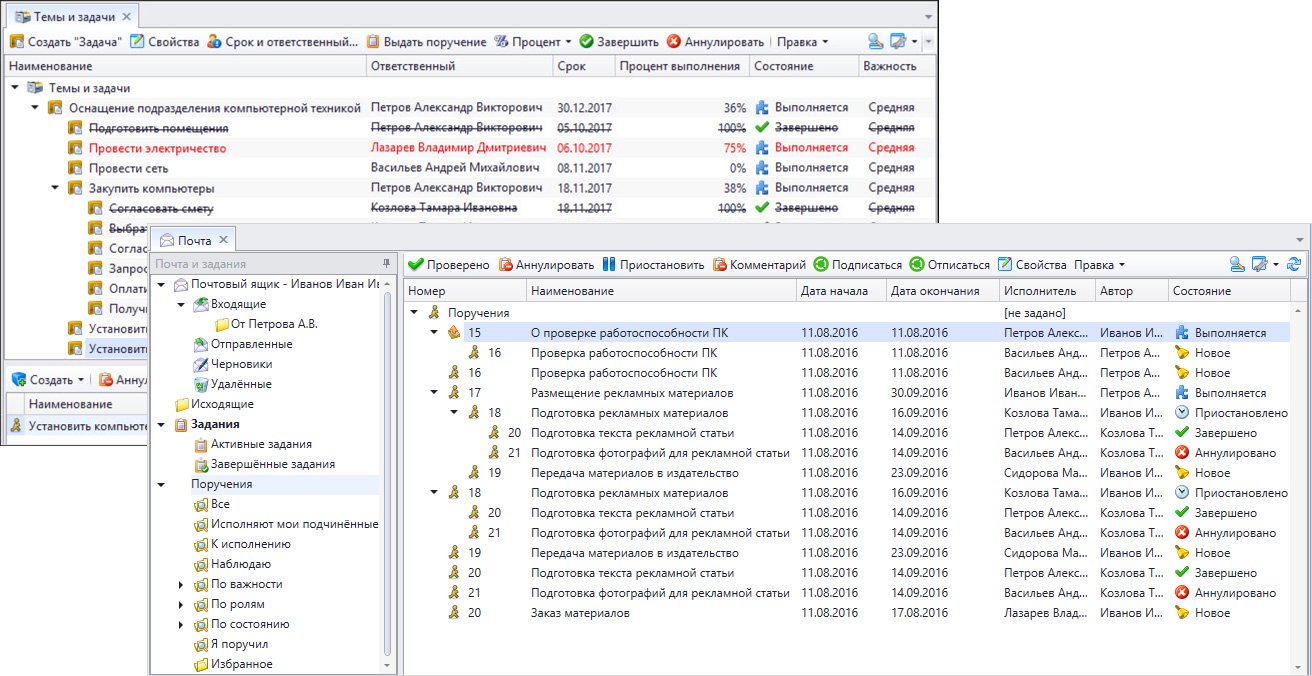Open the Правка menu in the Темы и задачи toolbar
Viewport: 1312px width, 676px height.
[802, 42]
